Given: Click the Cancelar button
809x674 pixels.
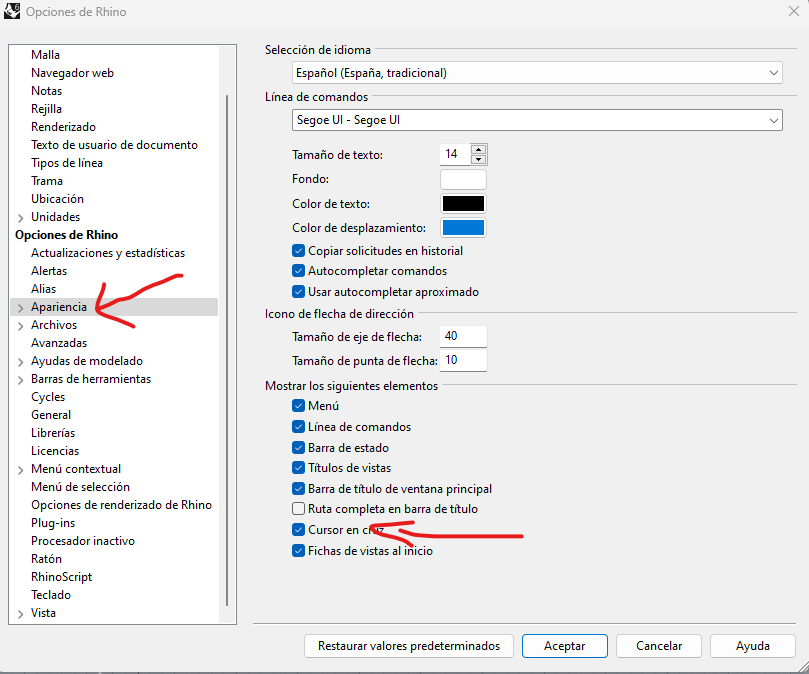Looking at the screenshot, I should pyautogui.click(x=659, y=646).
